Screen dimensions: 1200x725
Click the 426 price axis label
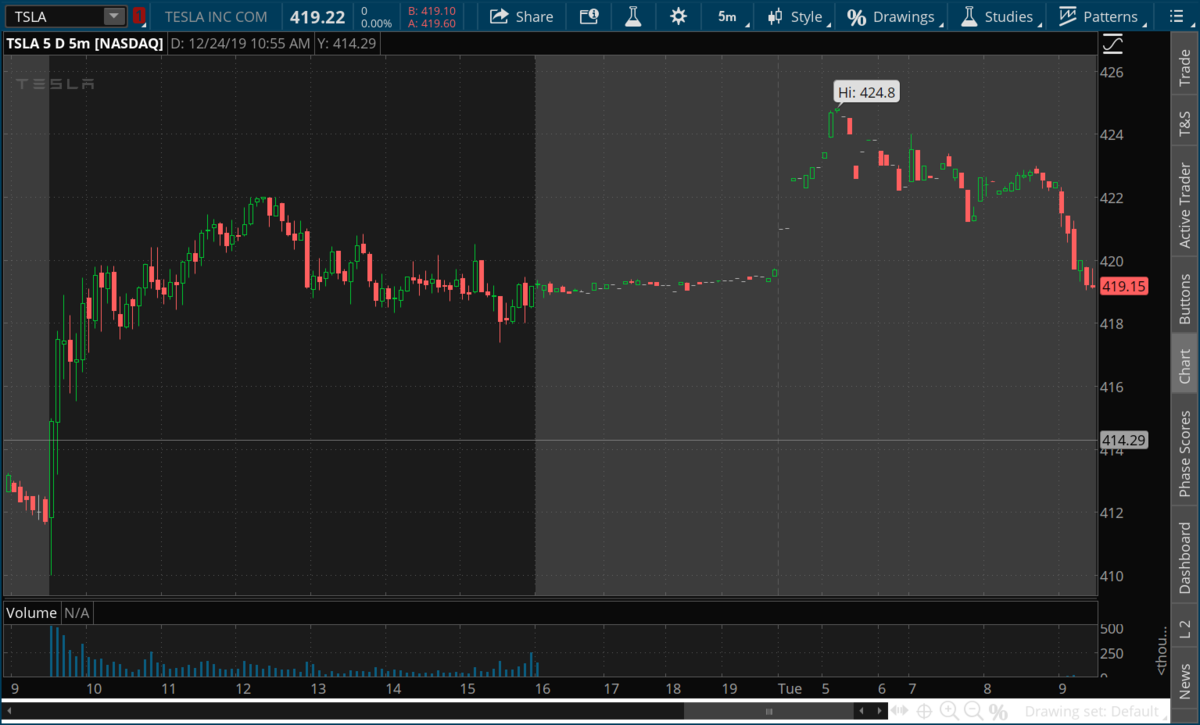tap(1113, 72)
